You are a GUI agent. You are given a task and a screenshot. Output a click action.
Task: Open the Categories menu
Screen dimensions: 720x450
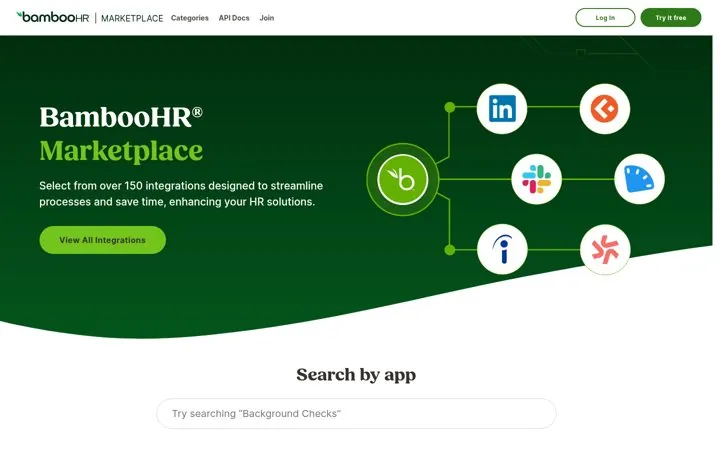[x=190, y=18]
